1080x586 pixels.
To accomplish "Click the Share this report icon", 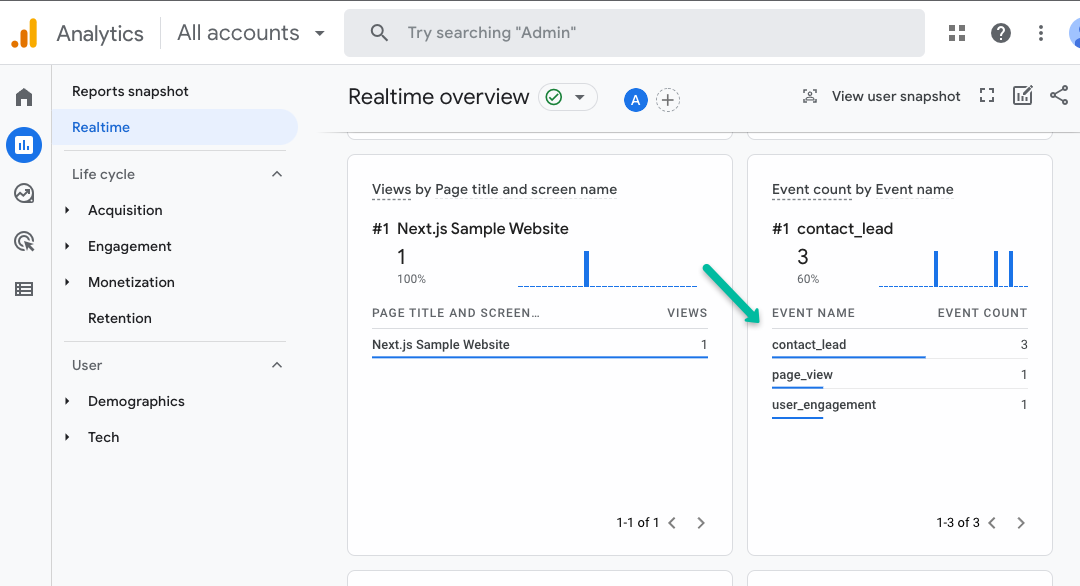I will pos(1059,96).
